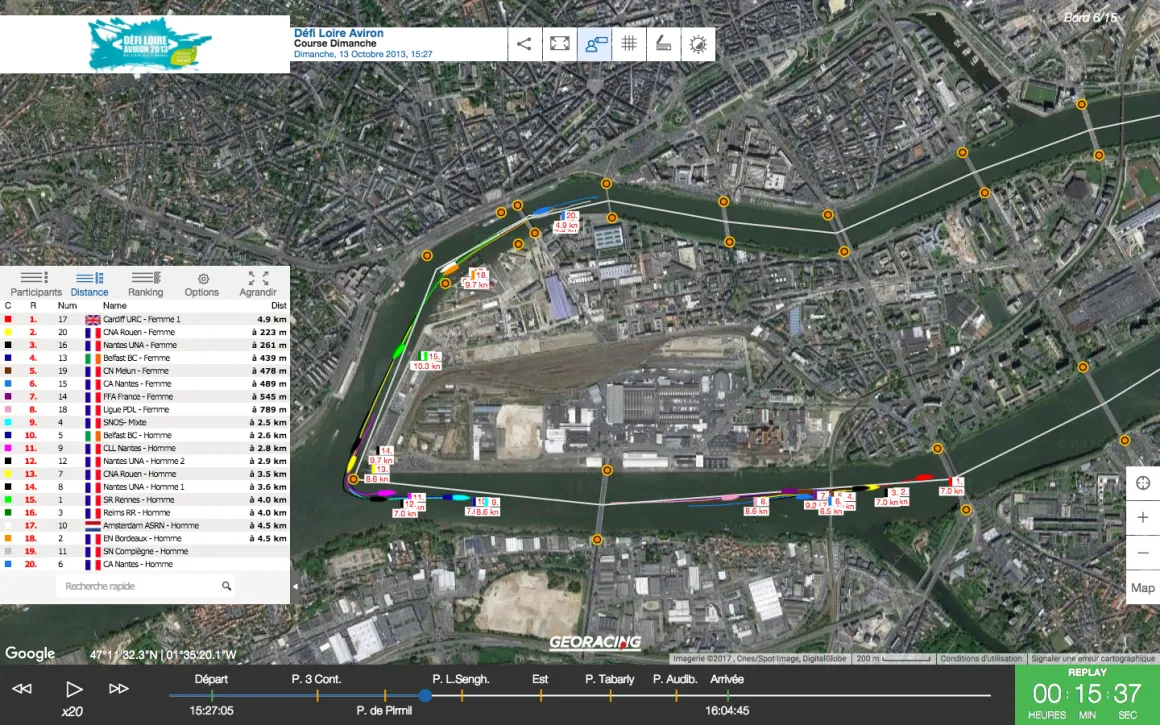
Task: Click the share icon in the top toolbar
Action: coord(525,44)
